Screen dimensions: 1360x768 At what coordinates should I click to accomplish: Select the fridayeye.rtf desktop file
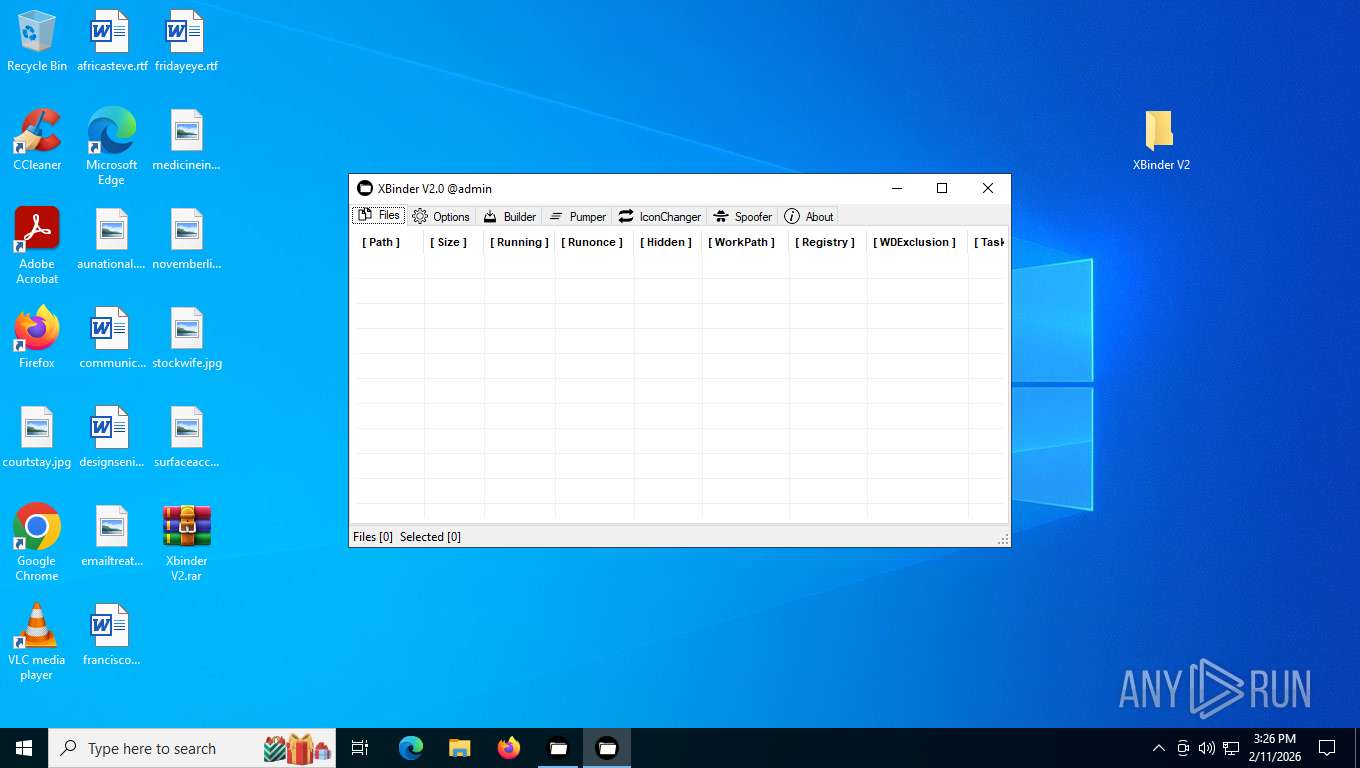187,41
